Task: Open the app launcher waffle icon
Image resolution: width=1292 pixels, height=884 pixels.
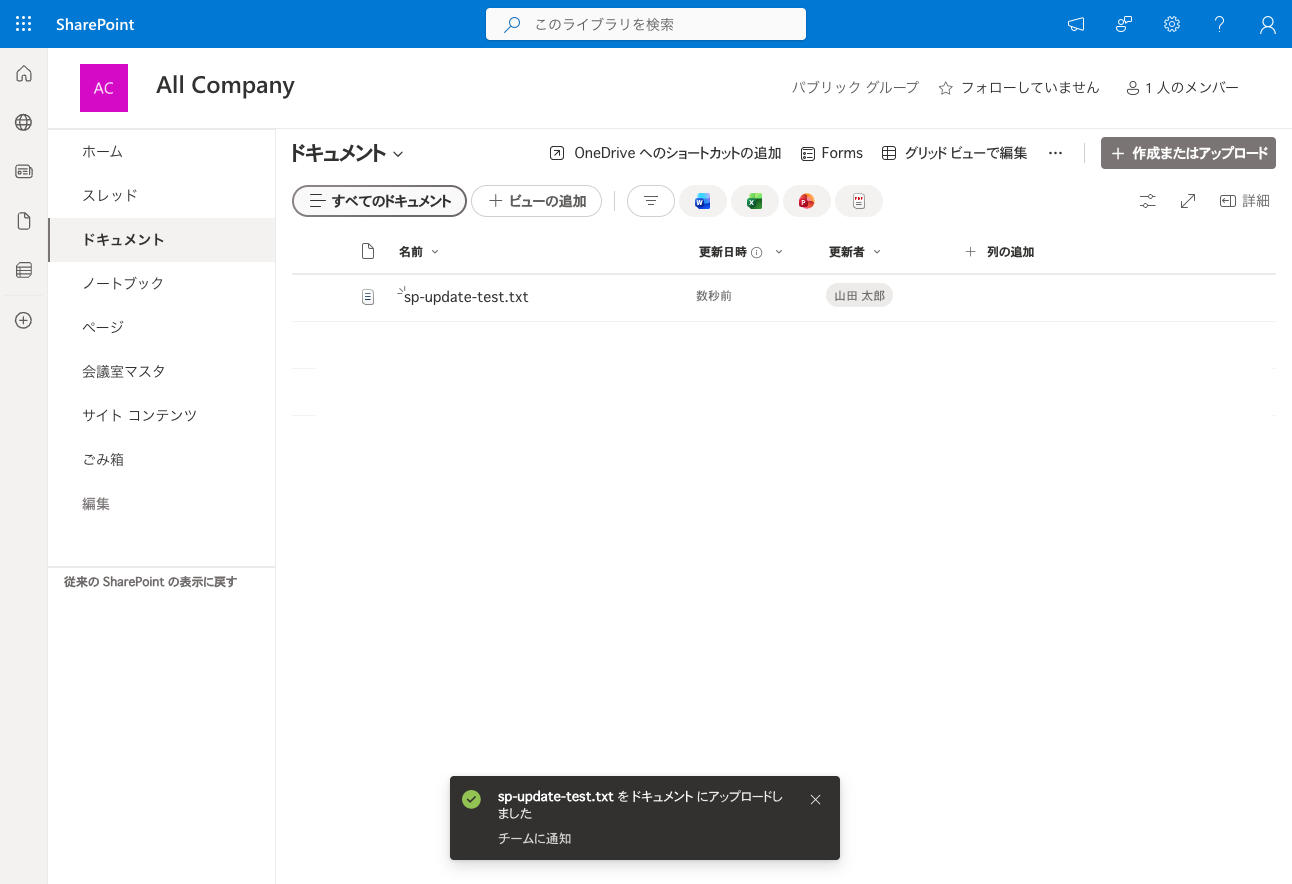Action: (24, 24)
